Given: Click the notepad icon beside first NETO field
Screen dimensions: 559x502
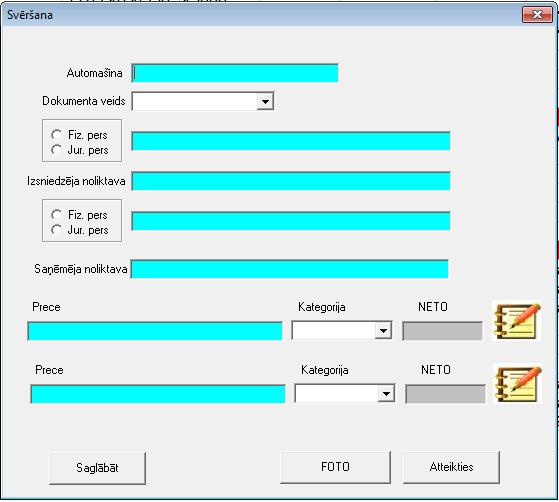Looking at the screenshot, I should coord(517,321).
